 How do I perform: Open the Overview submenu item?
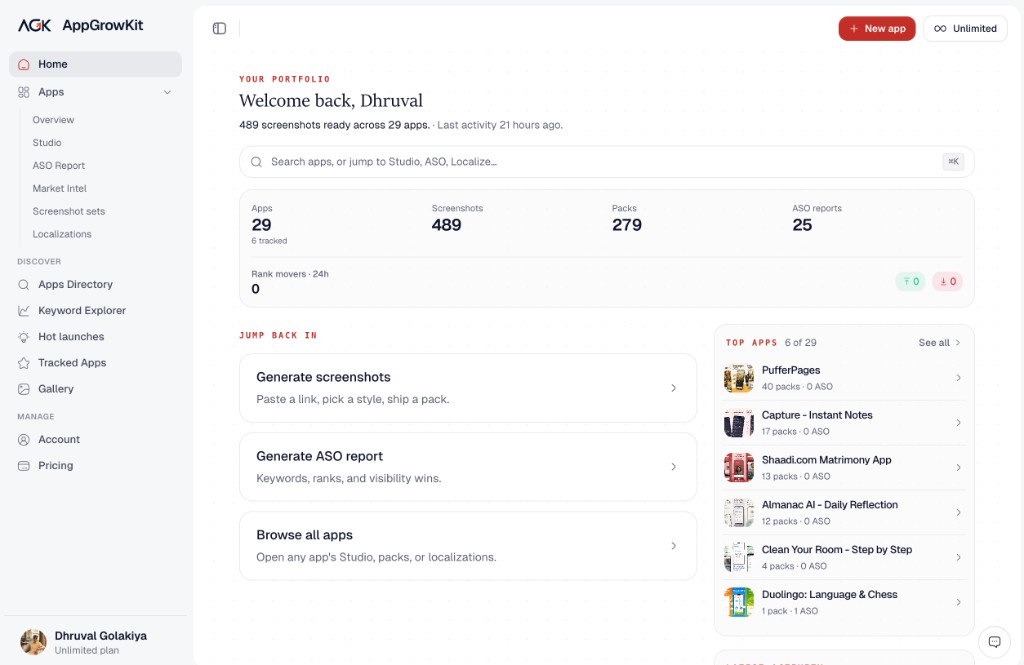pos(53,120)
